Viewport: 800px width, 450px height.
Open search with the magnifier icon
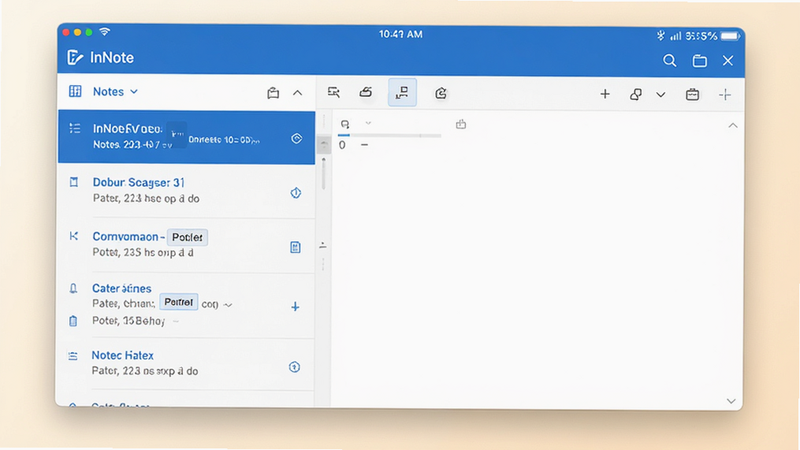coord(669,61)
